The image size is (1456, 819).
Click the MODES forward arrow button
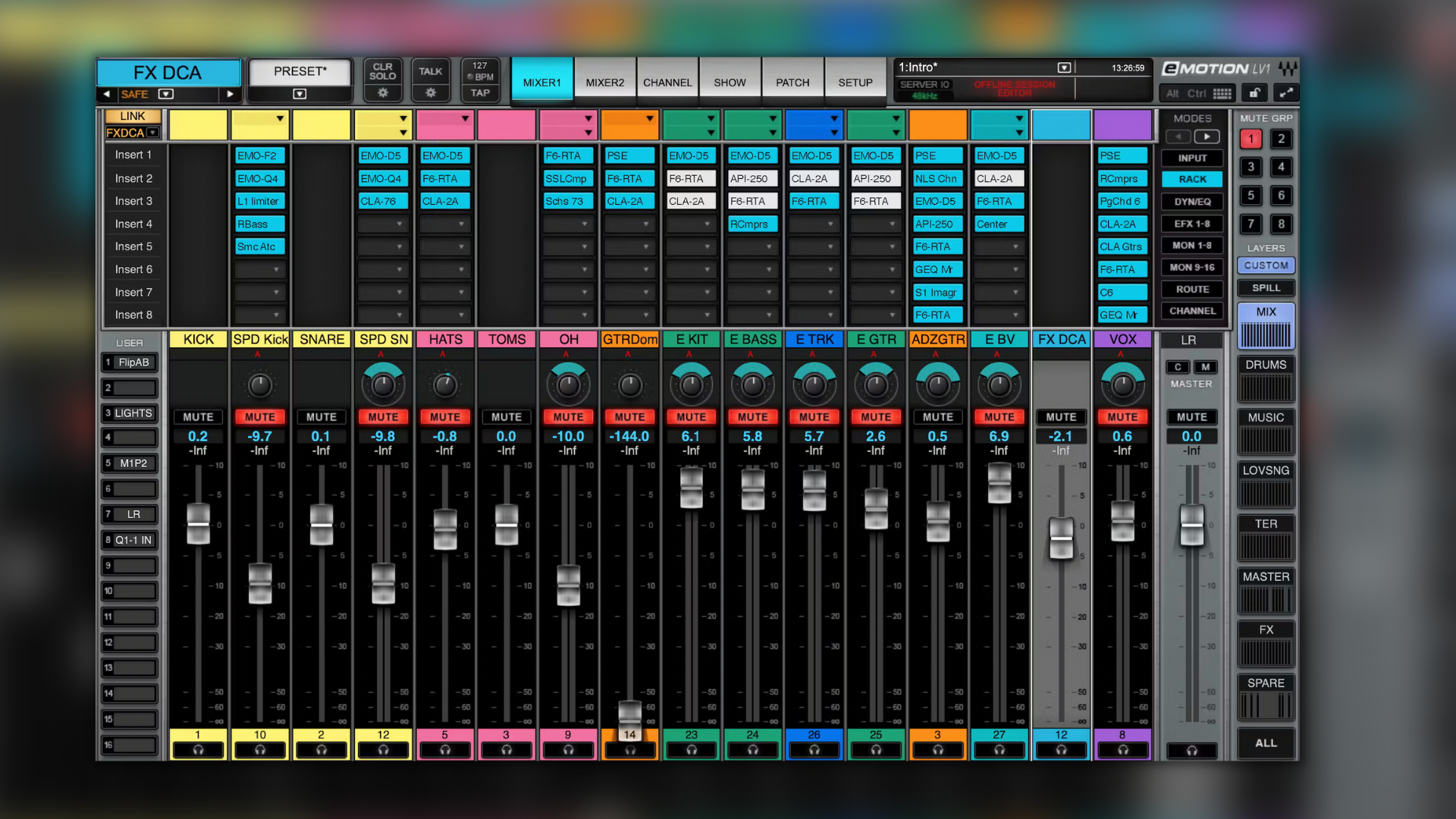(x=1207, y=136)
